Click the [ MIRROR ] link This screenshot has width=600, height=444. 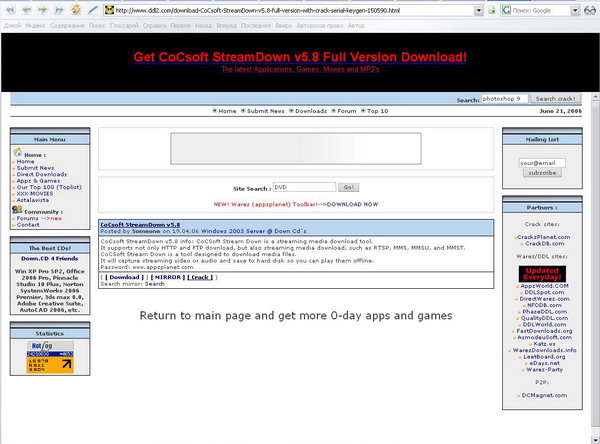pyautogui.click(x=168, y=277)
